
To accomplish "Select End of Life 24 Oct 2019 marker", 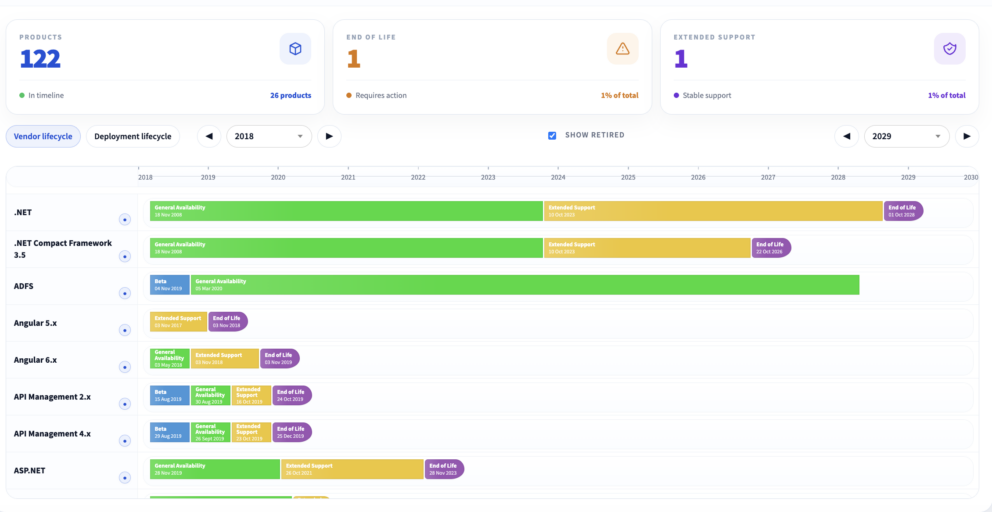I will 292,396.
